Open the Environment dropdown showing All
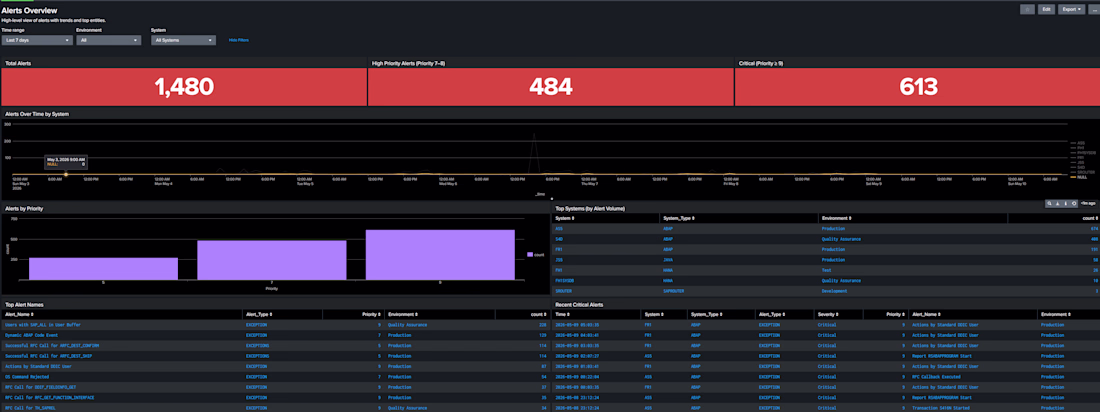Screen dimensions: 1100x412 (108, 40)
